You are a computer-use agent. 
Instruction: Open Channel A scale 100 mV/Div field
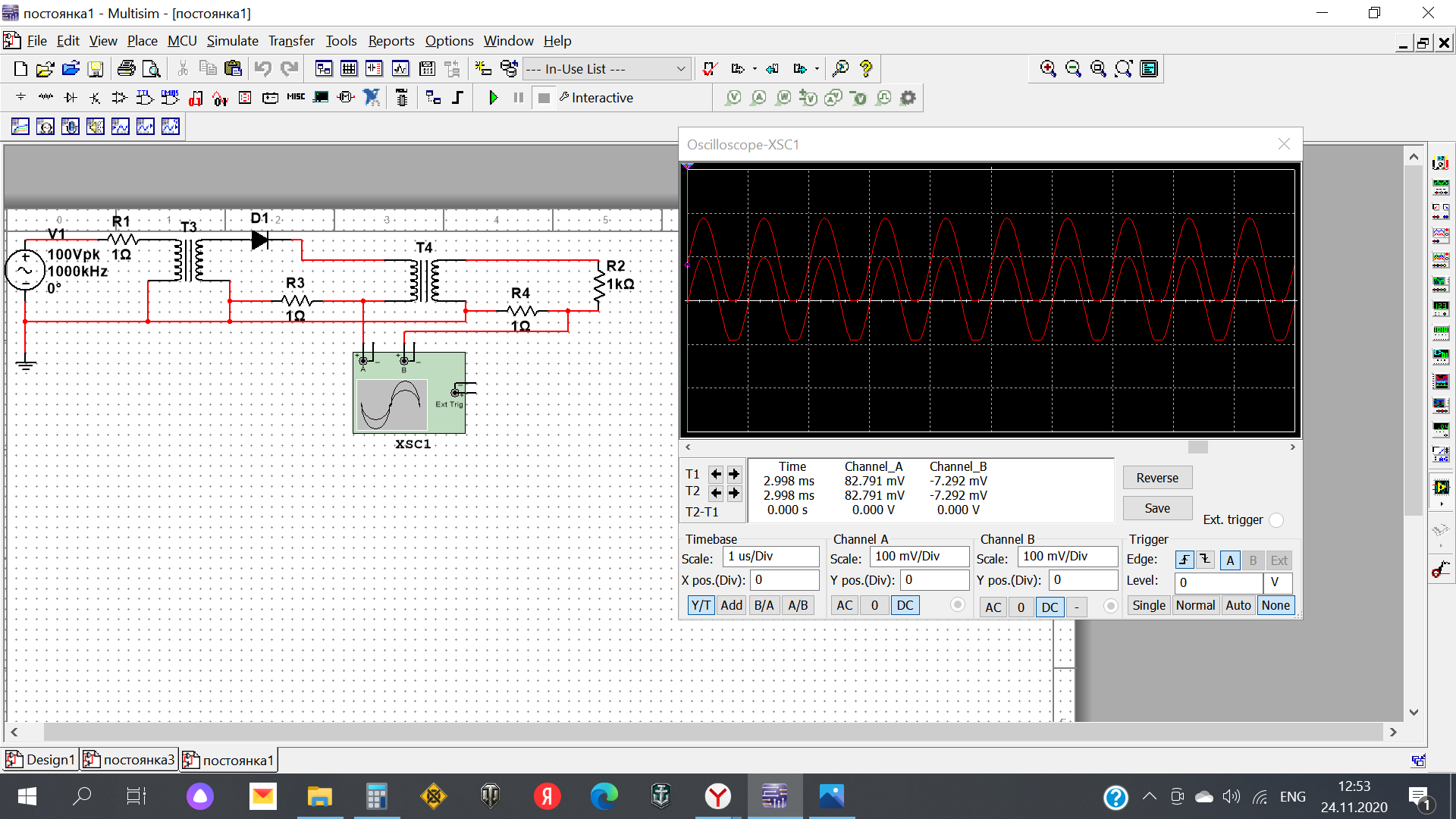pos(919,557)
